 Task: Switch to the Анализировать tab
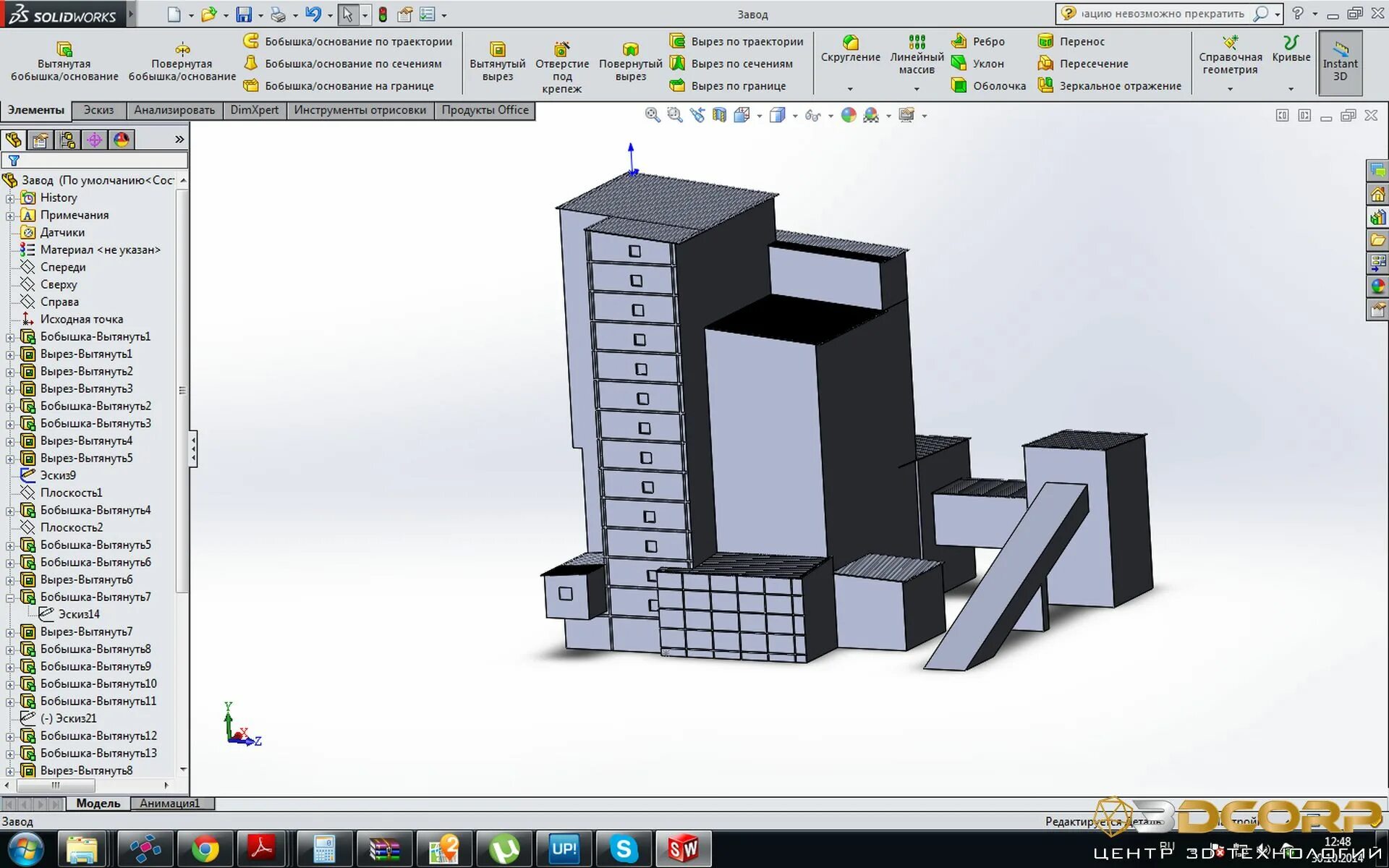click(x=174, y=110)
